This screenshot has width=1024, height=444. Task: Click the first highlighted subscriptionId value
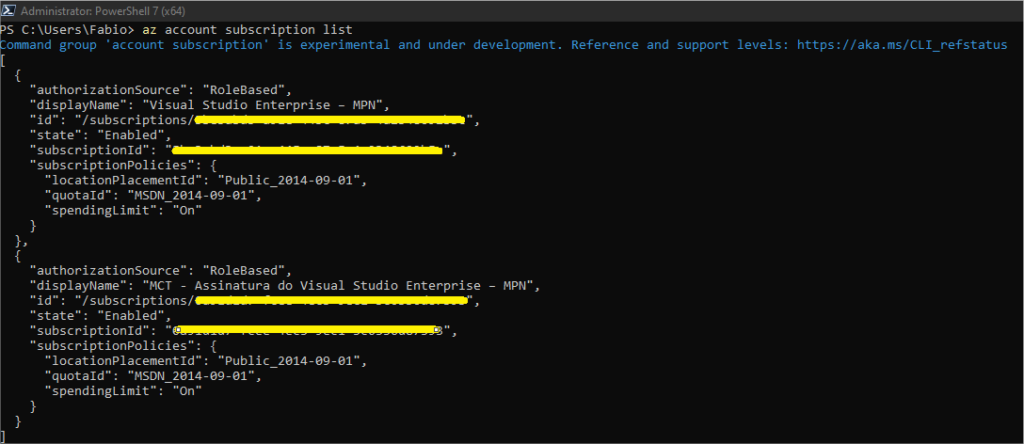coord(314,151)
